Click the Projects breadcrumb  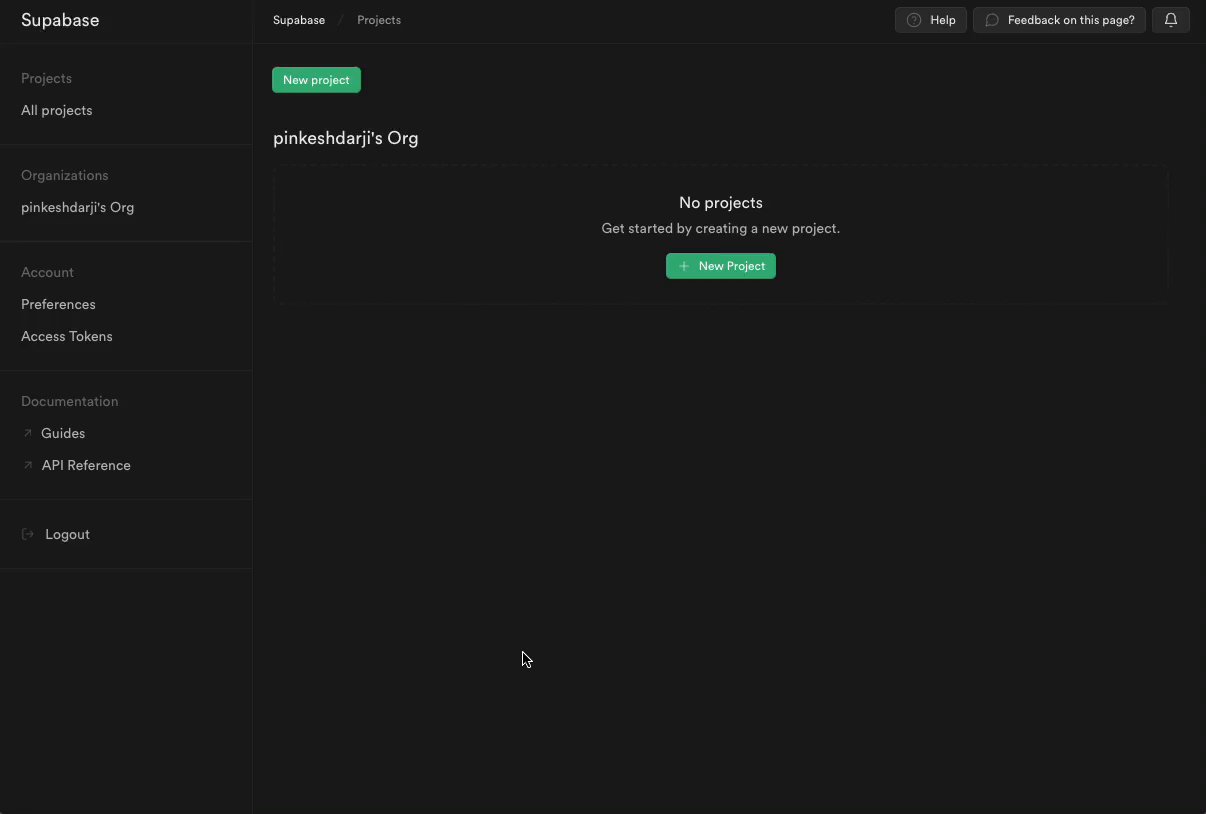(x=379, y=20)
